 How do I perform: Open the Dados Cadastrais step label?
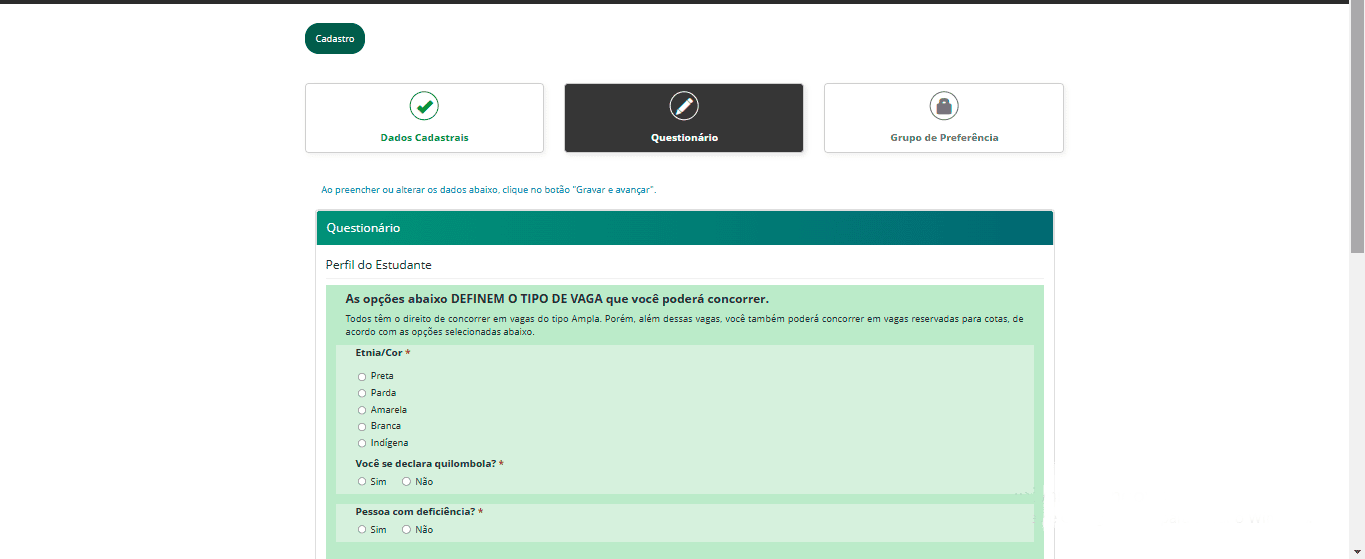[x=424, y=138]
